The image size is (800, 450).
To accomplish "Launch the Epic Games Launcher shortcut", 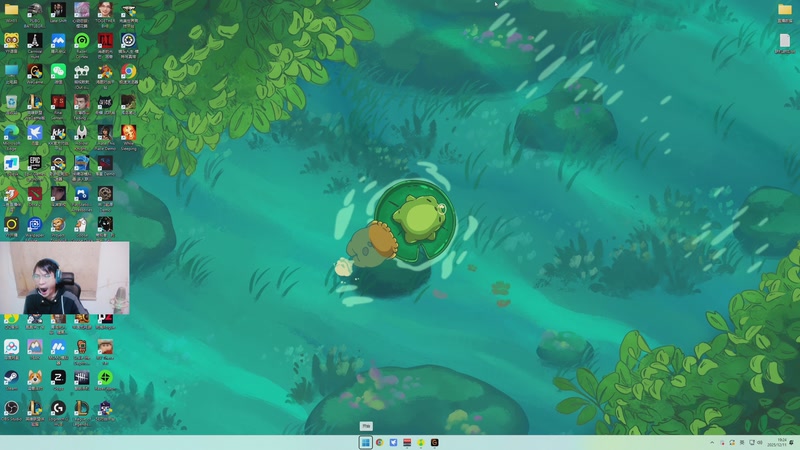I will (35, 163).
